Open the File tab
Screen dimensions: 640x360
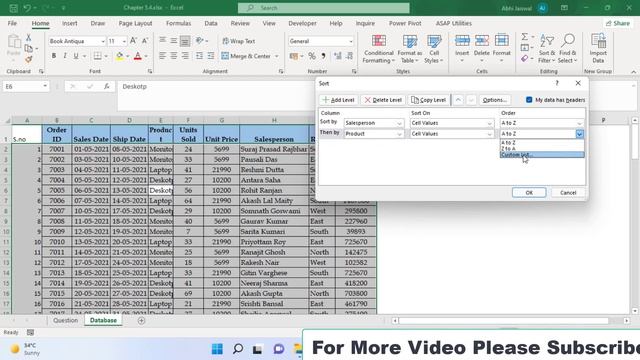coord(12,23)
